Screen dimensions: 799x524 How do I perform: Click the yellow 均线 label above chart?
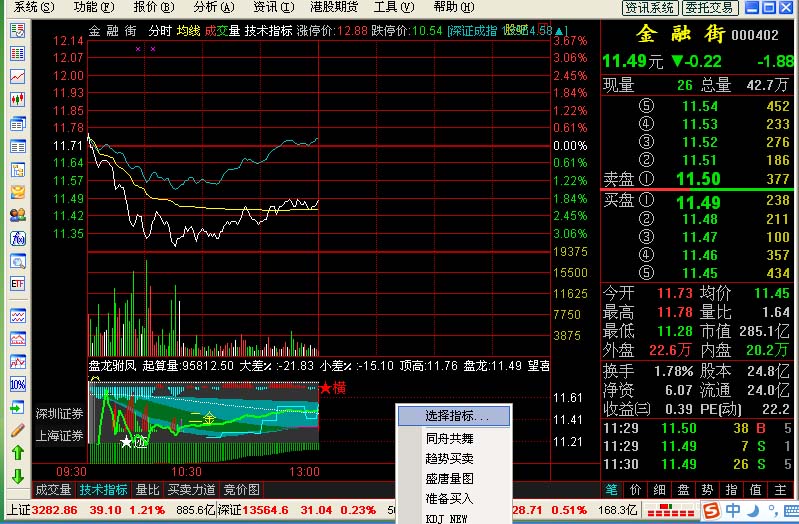(189, 31)
